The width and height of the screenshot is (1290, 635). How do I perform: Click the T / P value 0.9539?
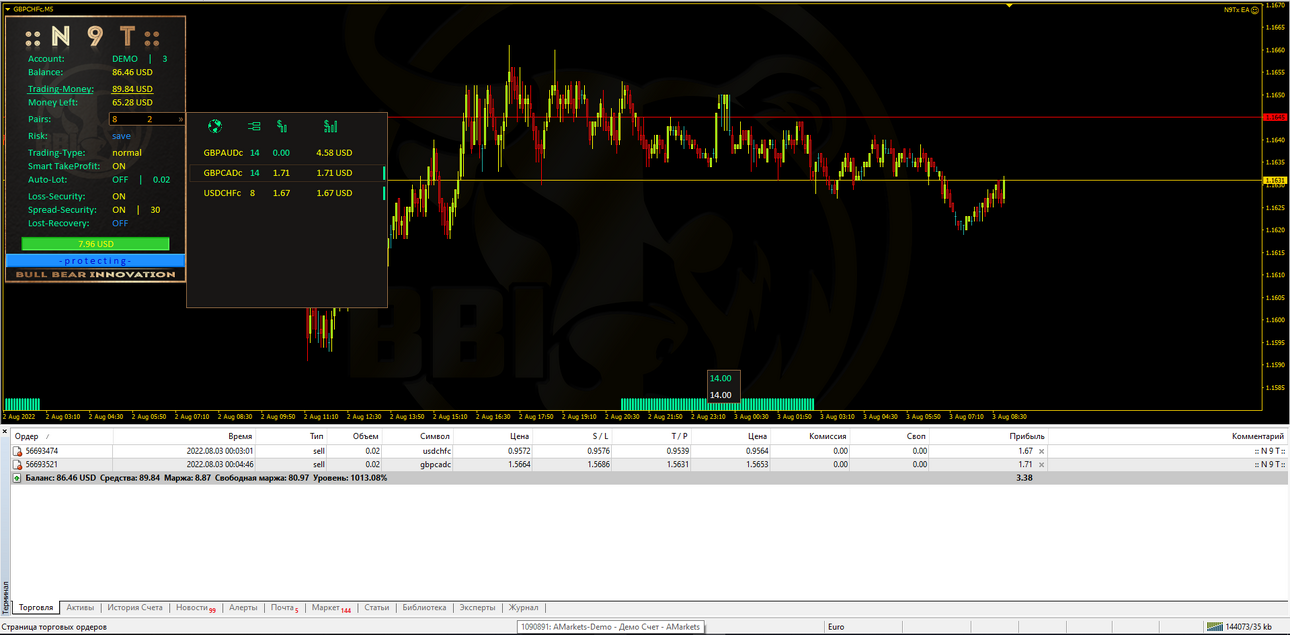(677, 451)
